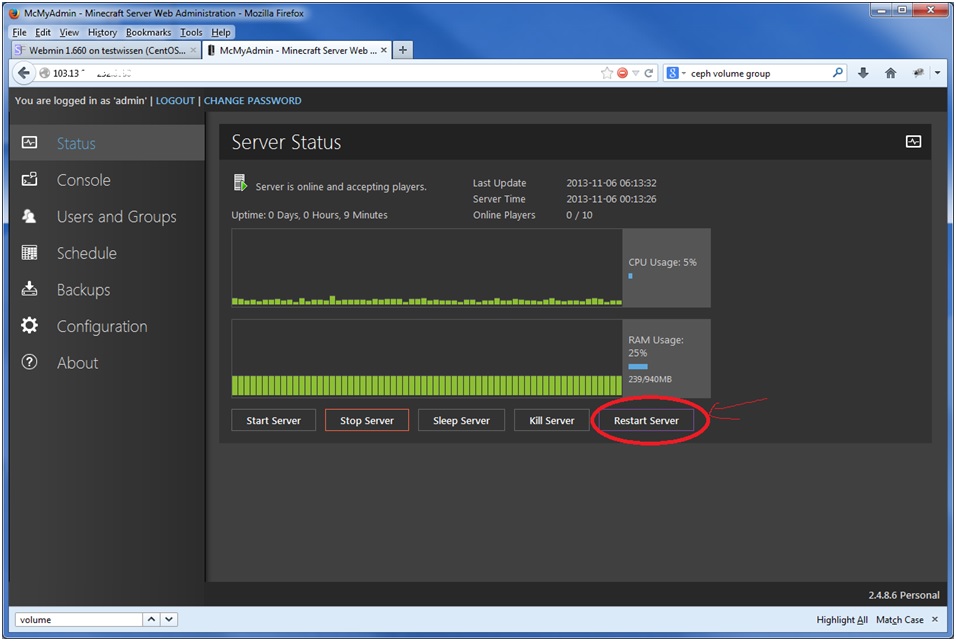The width and height of the screenshot is (956, 641).
Task: Open the Status sidebar icon
Action: pos(29,143)
